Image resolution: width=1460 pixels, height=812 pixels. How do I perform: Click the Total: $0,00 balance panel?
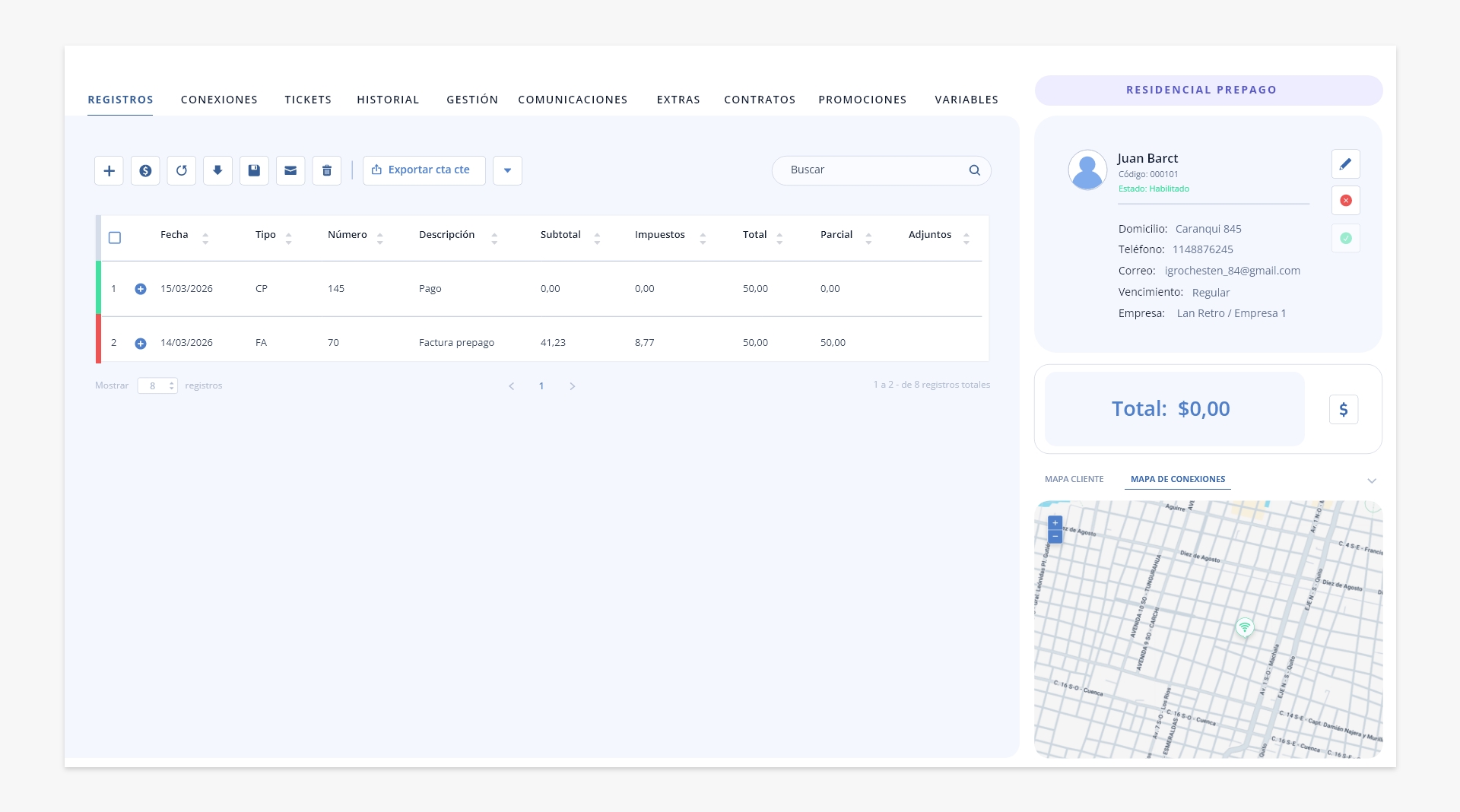1174,409
